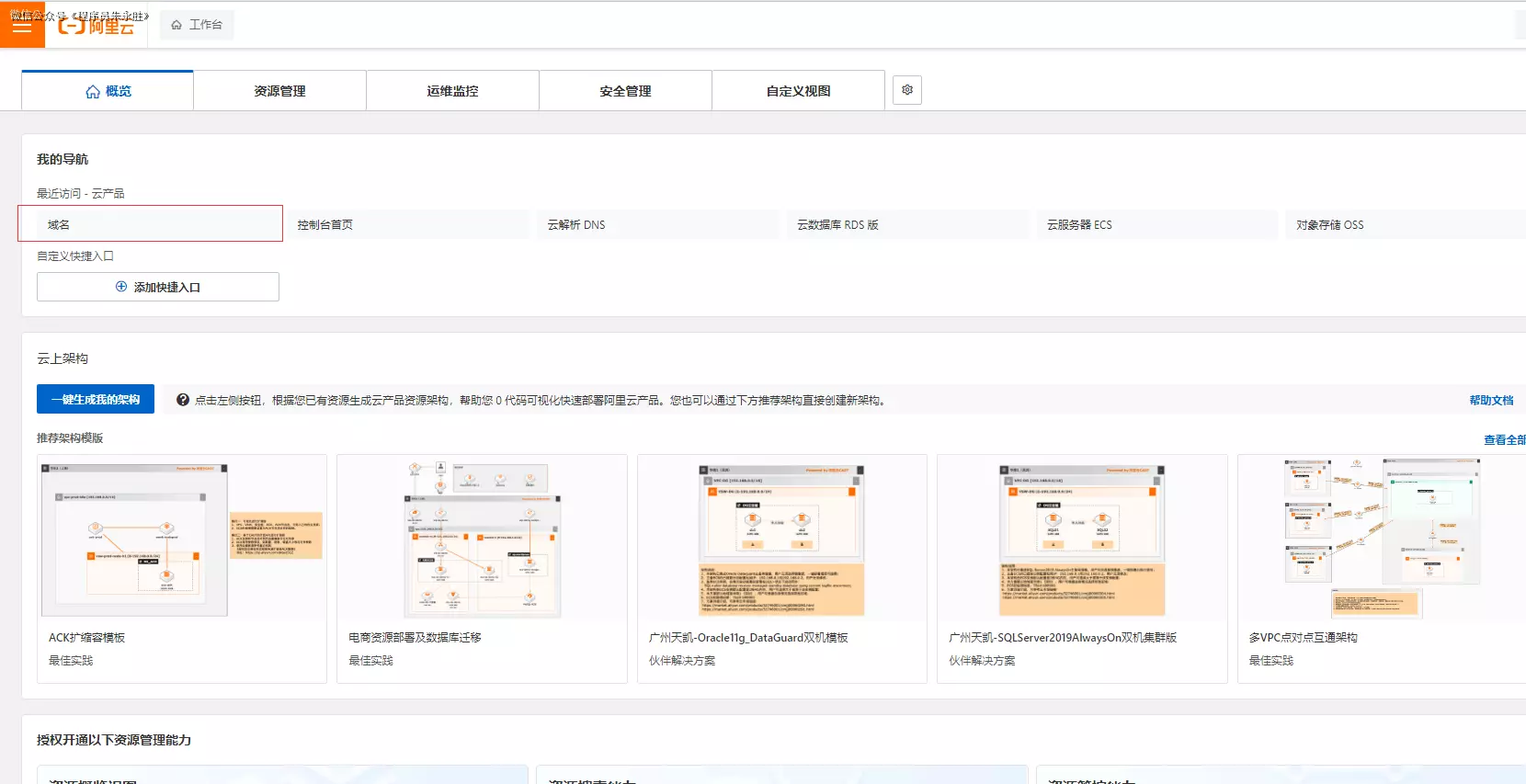
Task: Open 云解析 DNS shortcut
Action: (x=658, y=224)
